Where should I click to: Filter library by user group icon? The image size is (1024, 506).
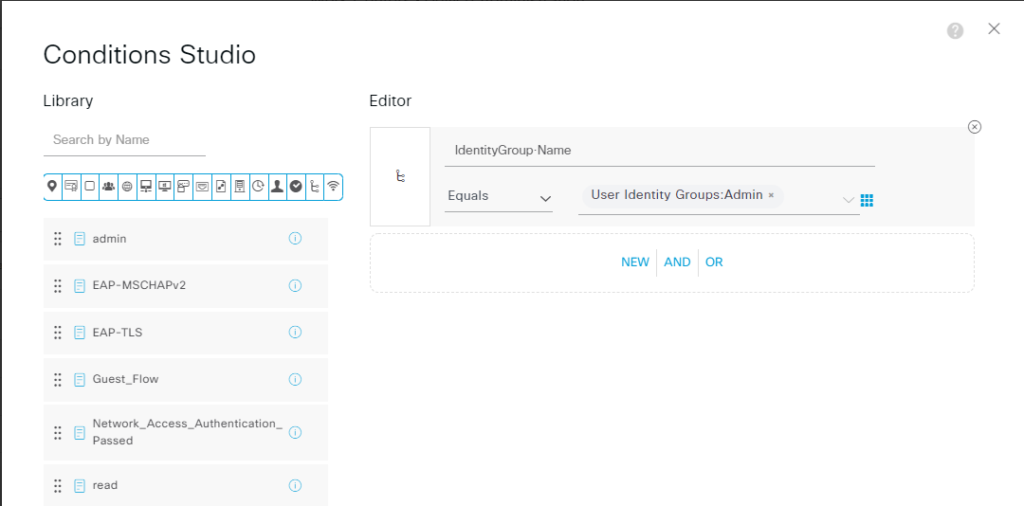[108, 186]
